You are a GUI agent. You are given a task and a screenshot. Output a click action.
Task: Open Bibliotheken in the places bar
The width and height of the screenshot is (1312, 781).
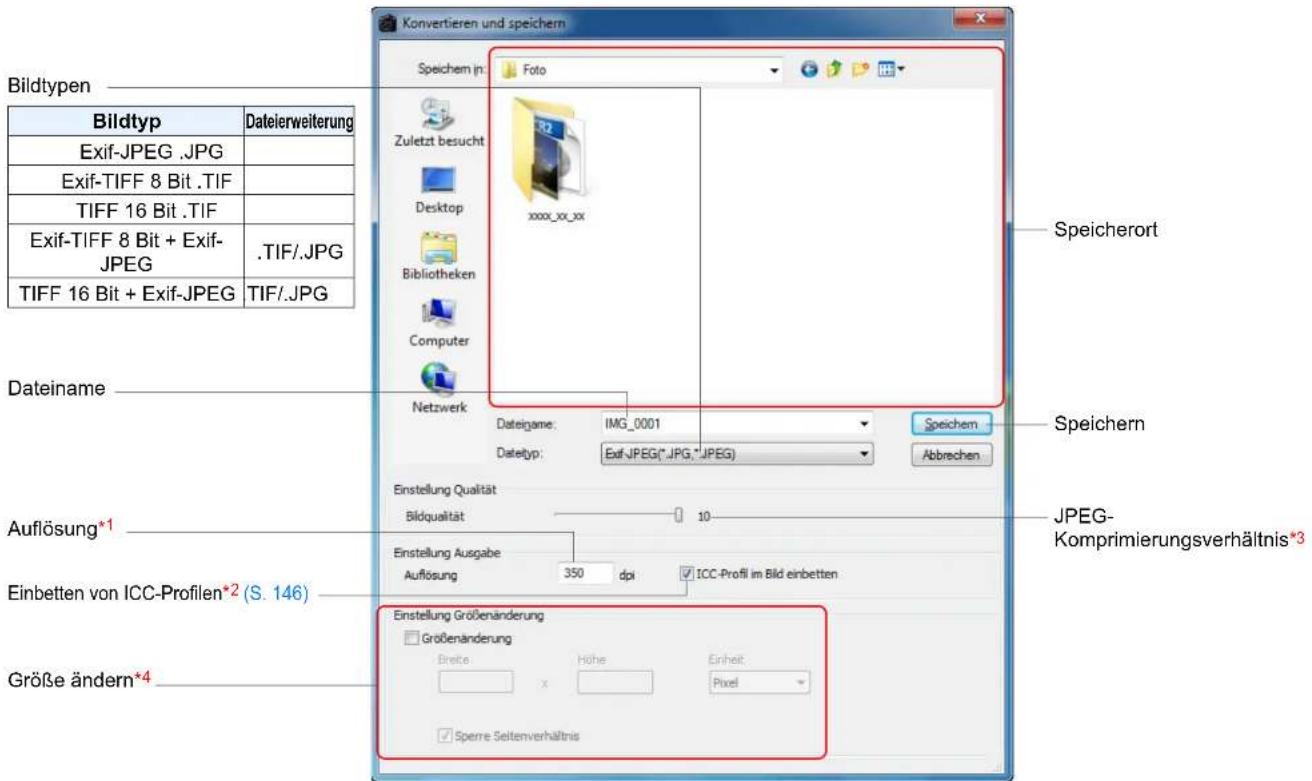click(436, 258)
